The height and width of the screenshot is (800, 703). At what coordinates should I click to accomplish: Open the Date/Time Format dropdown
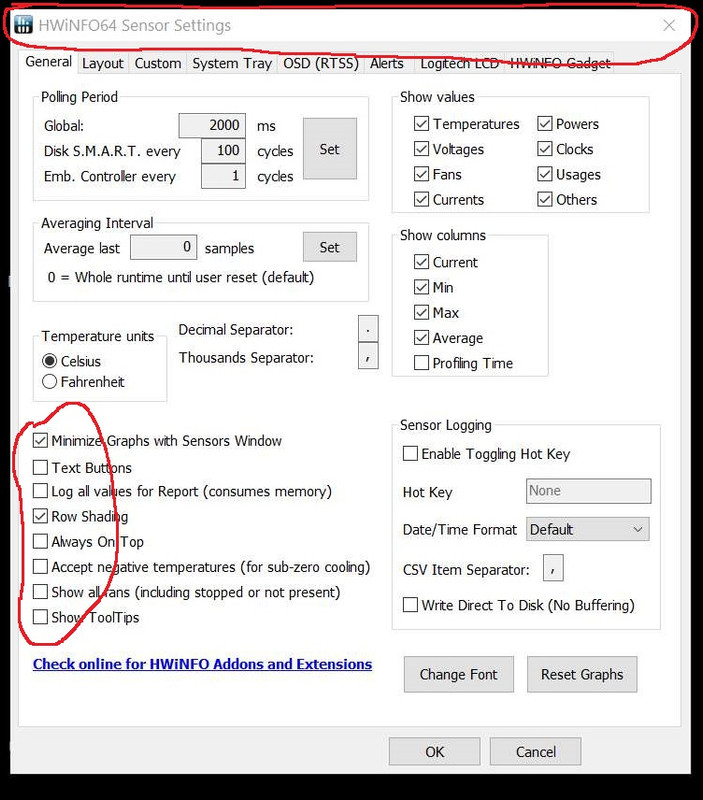[588, 529]
